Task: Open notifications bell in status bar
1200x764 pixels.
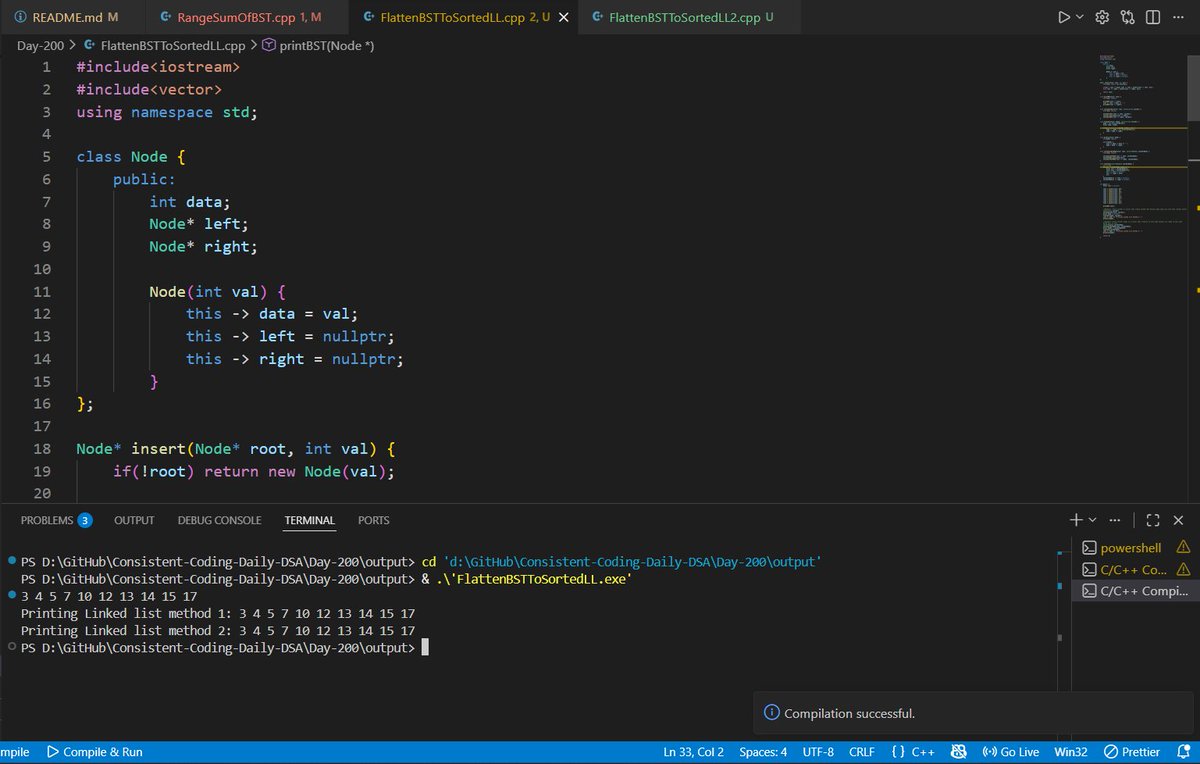Action: [1183, 752]
